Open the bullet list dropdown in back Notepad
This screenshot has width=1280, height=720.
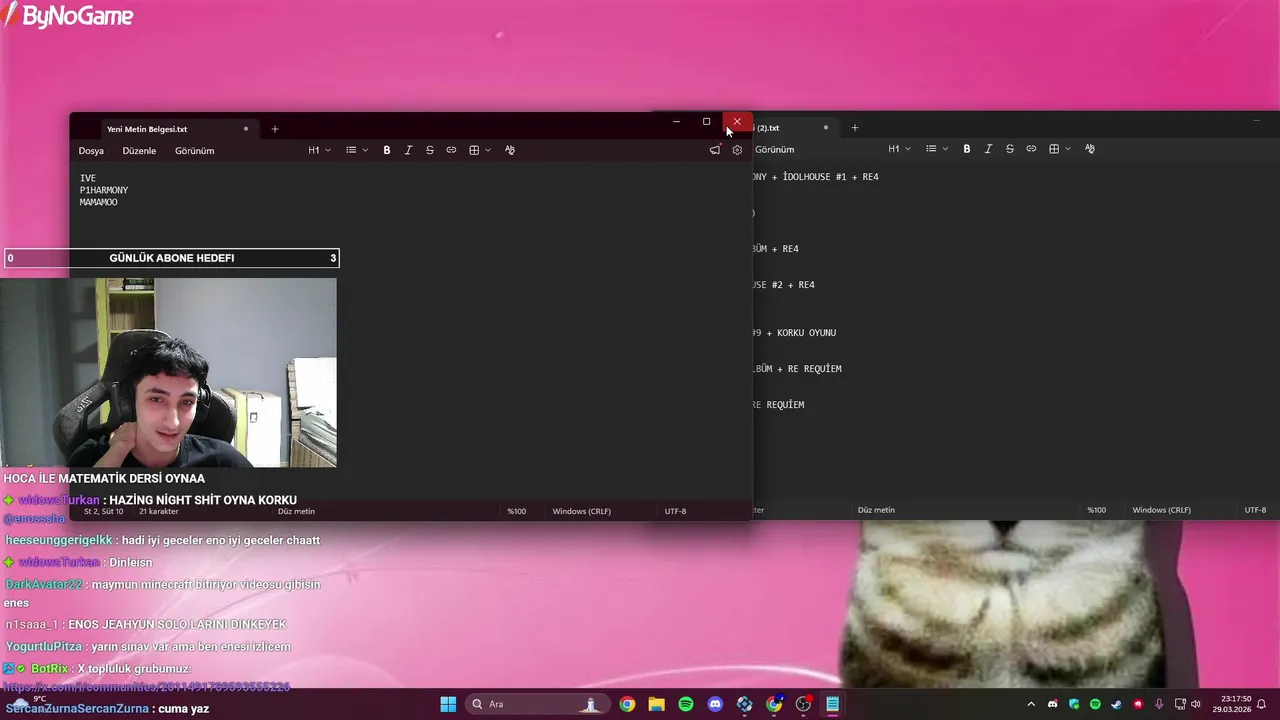tap(937, 149)
